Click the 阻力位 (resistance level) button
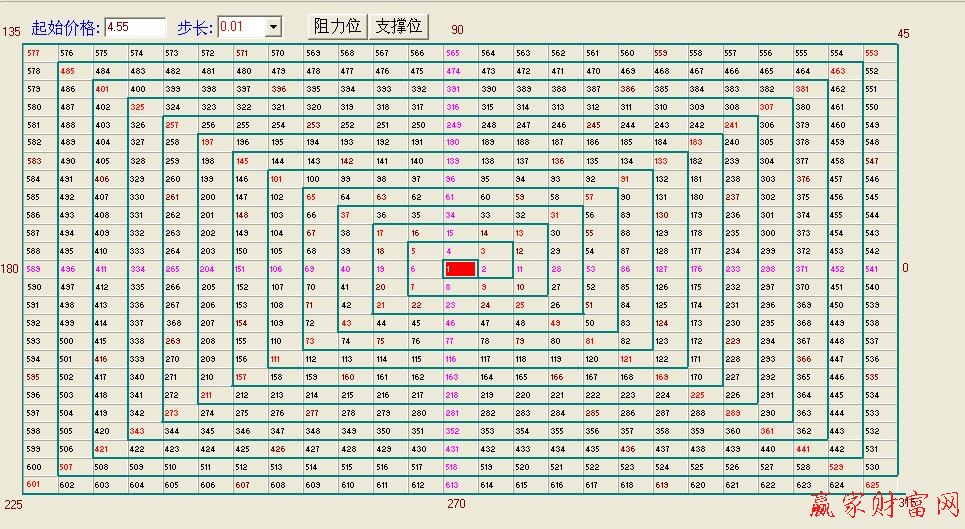The width and height of the screenshot is (965, 529). pyautogui.click(x=337, y=26)
